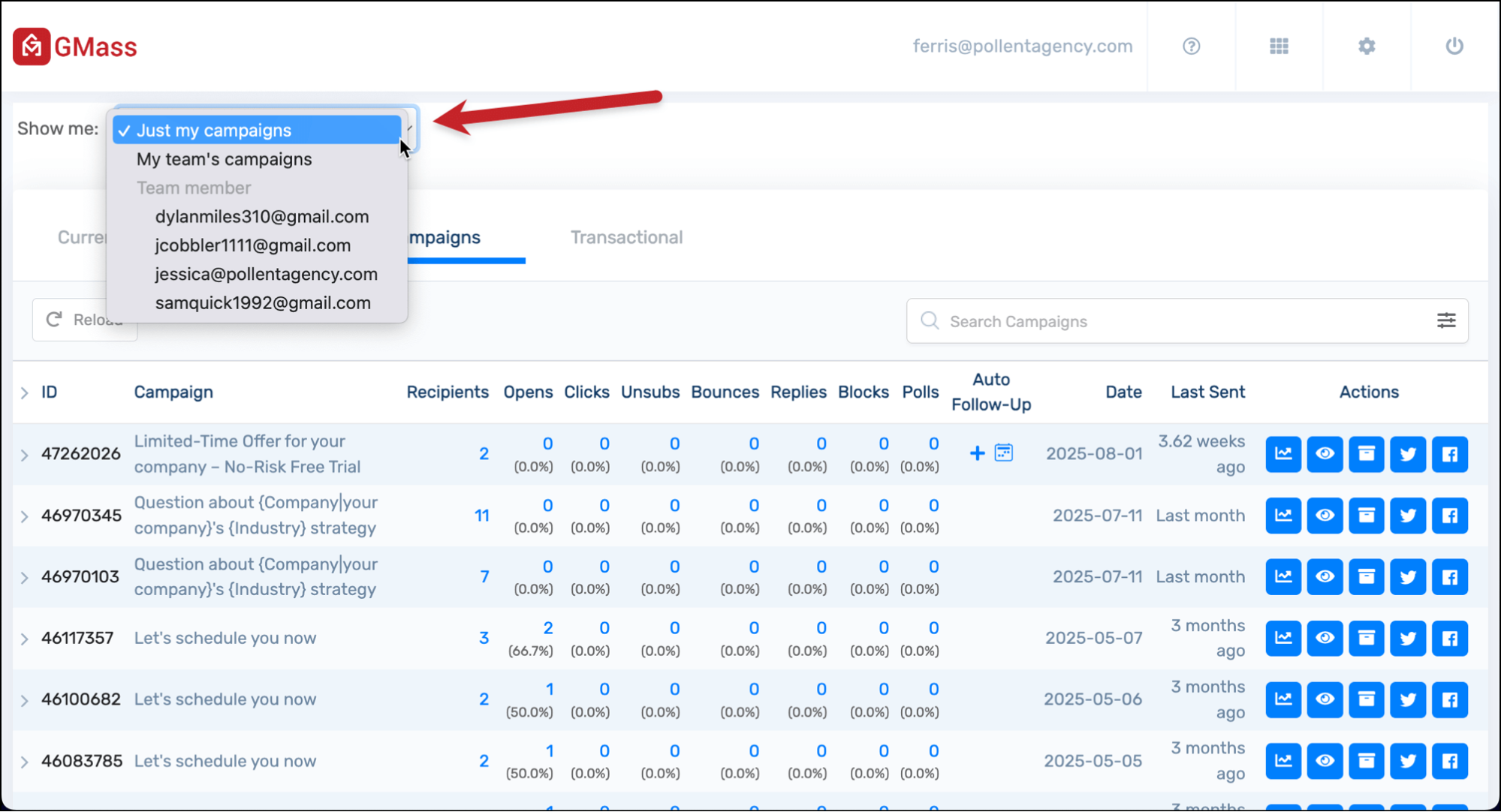Screen dimensions: 1501x812
Task: Click the power logout icon
Action: pos(1454,47)
